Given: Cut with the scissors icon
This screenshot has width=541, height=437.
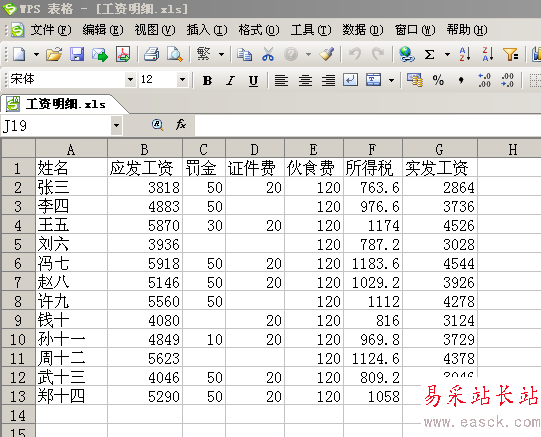Looking at the screenshot, I should point(268,54).
